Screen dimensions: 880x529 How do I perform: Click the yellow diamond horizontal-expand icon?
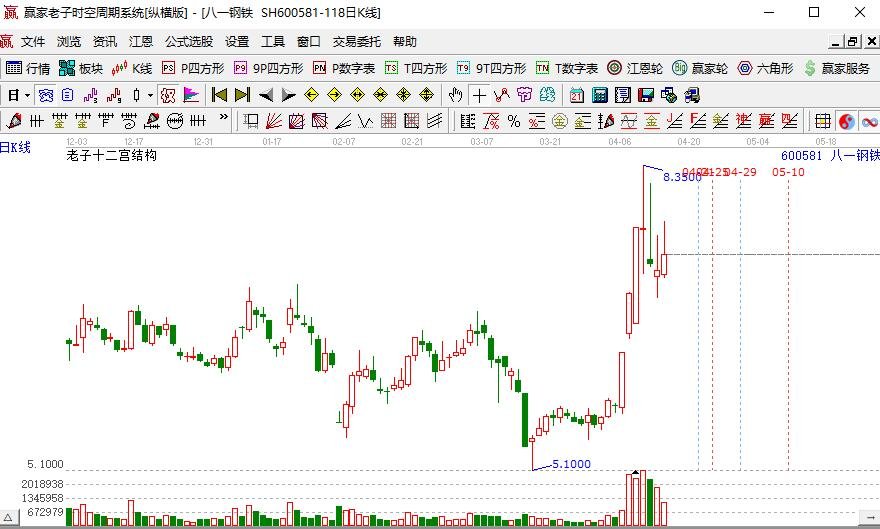(x=358, y=95)
